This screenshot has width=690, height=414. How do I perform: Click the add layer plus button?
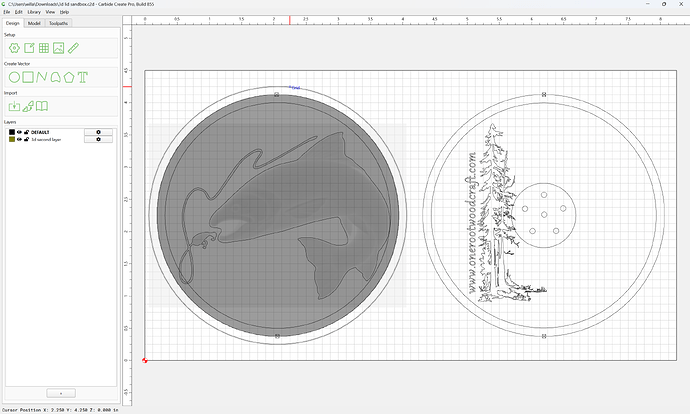point(61,393)
